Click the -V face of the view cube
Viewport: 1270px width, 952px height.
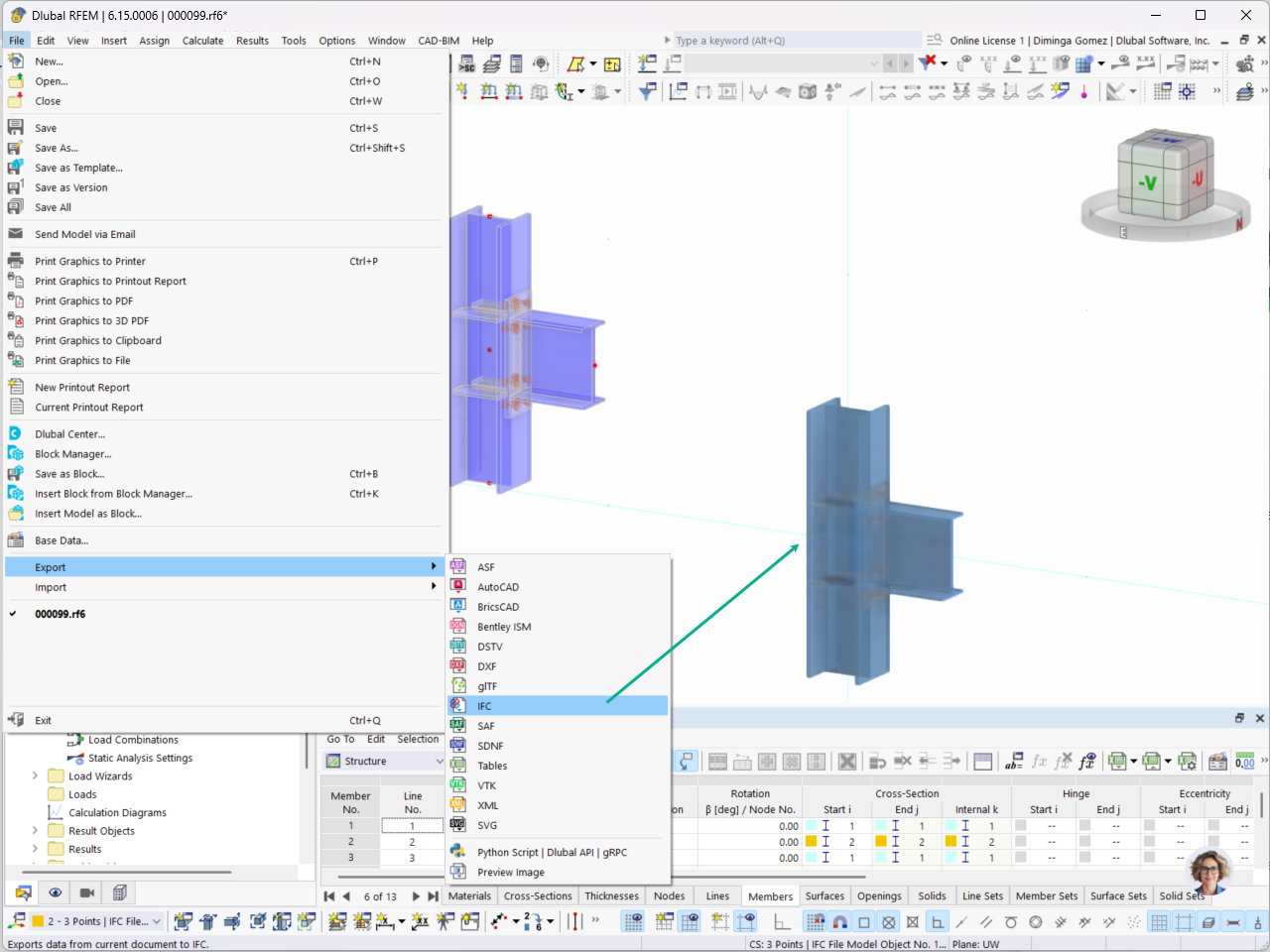tap(1147, 182)
